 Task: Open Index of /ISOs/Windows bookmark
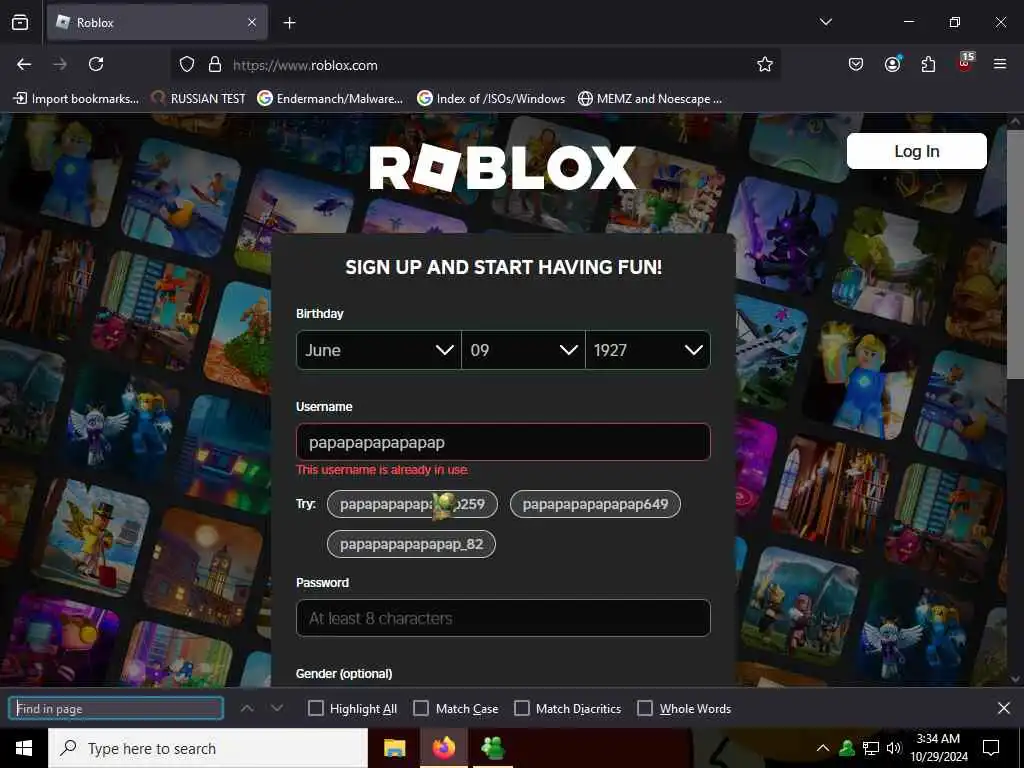(x=491, y=99)
